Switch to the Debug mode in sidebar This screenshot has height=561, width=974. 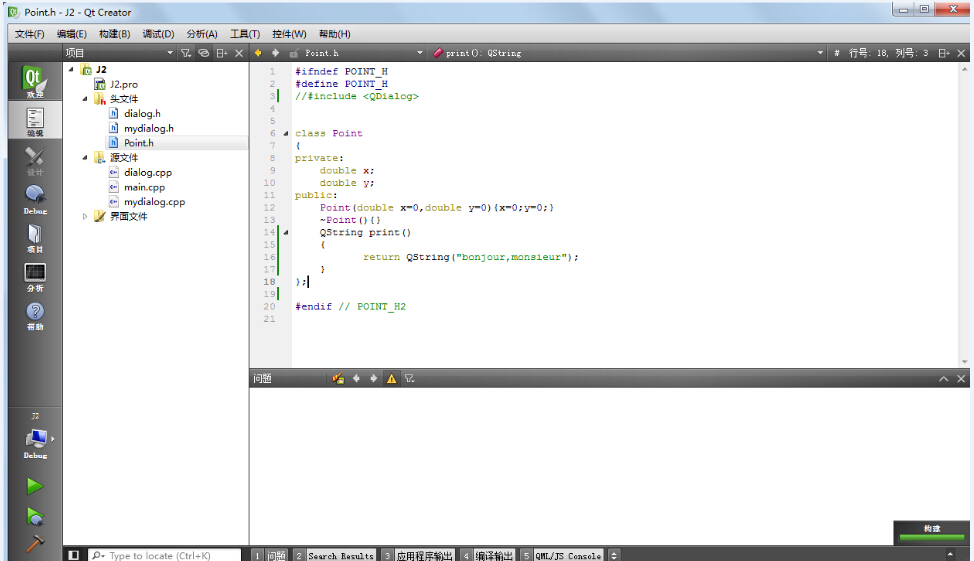coord(35,198)
